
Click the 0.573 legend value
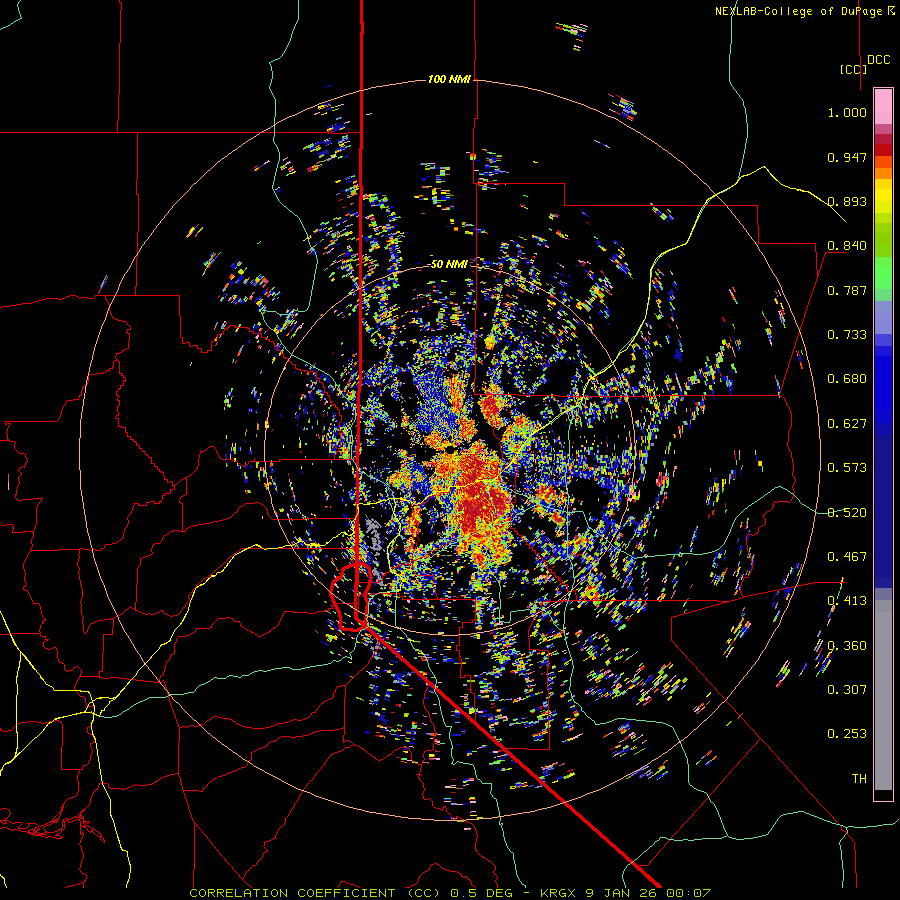tap(847, 468)
